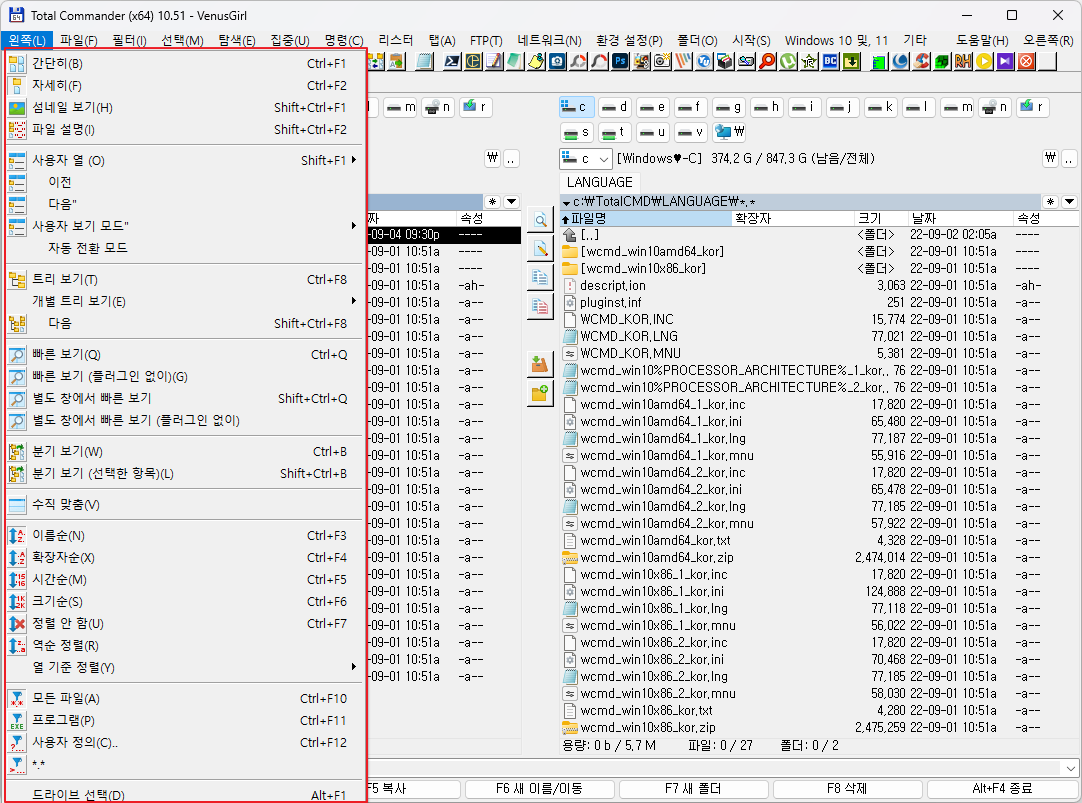This screenshot has width=1082, height=803.
Task: Open the 파일(F) menu
Action: point(79,40)
